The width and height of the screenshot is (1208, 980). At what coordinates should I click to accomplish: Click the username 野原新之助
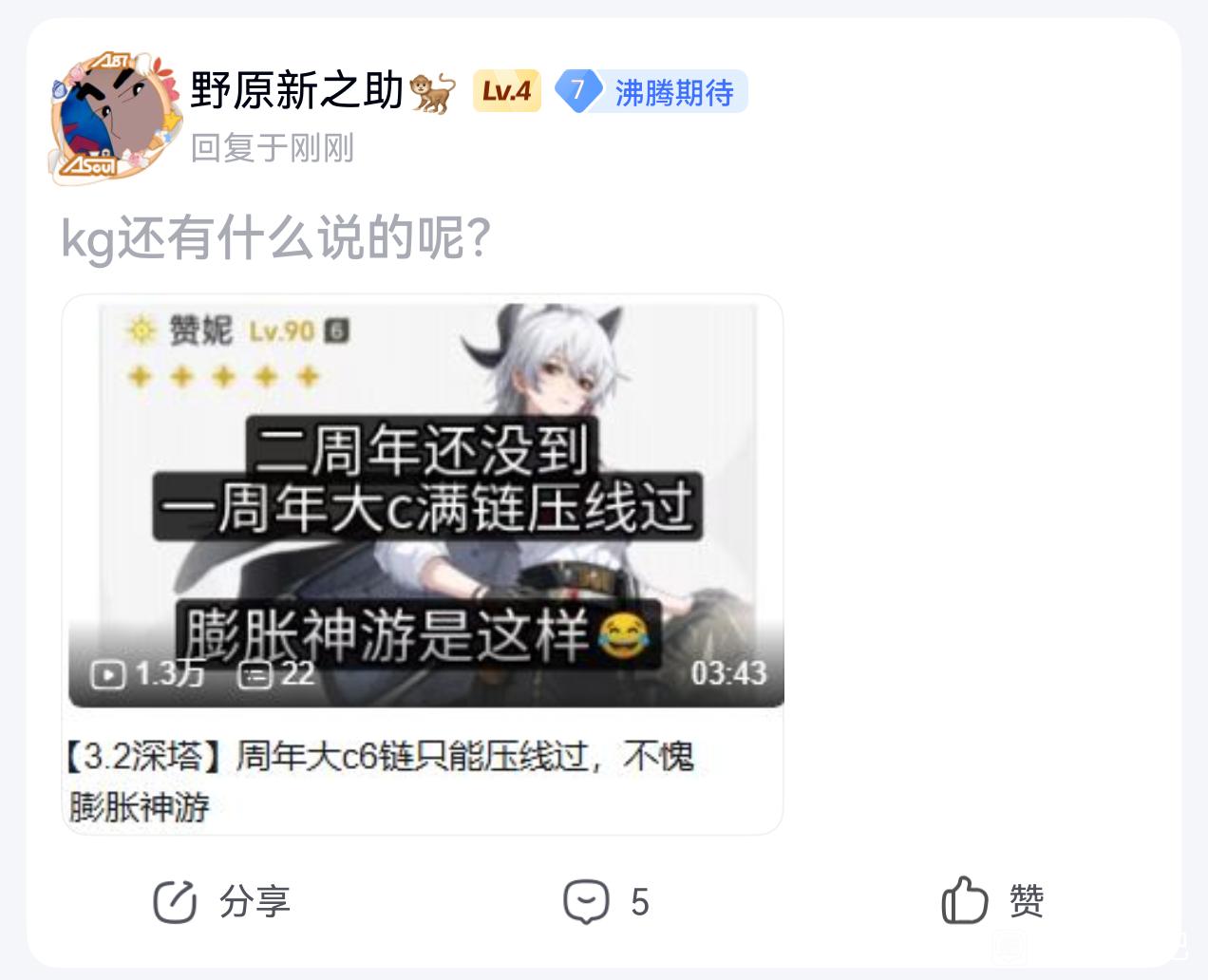[x=297, y=91]
